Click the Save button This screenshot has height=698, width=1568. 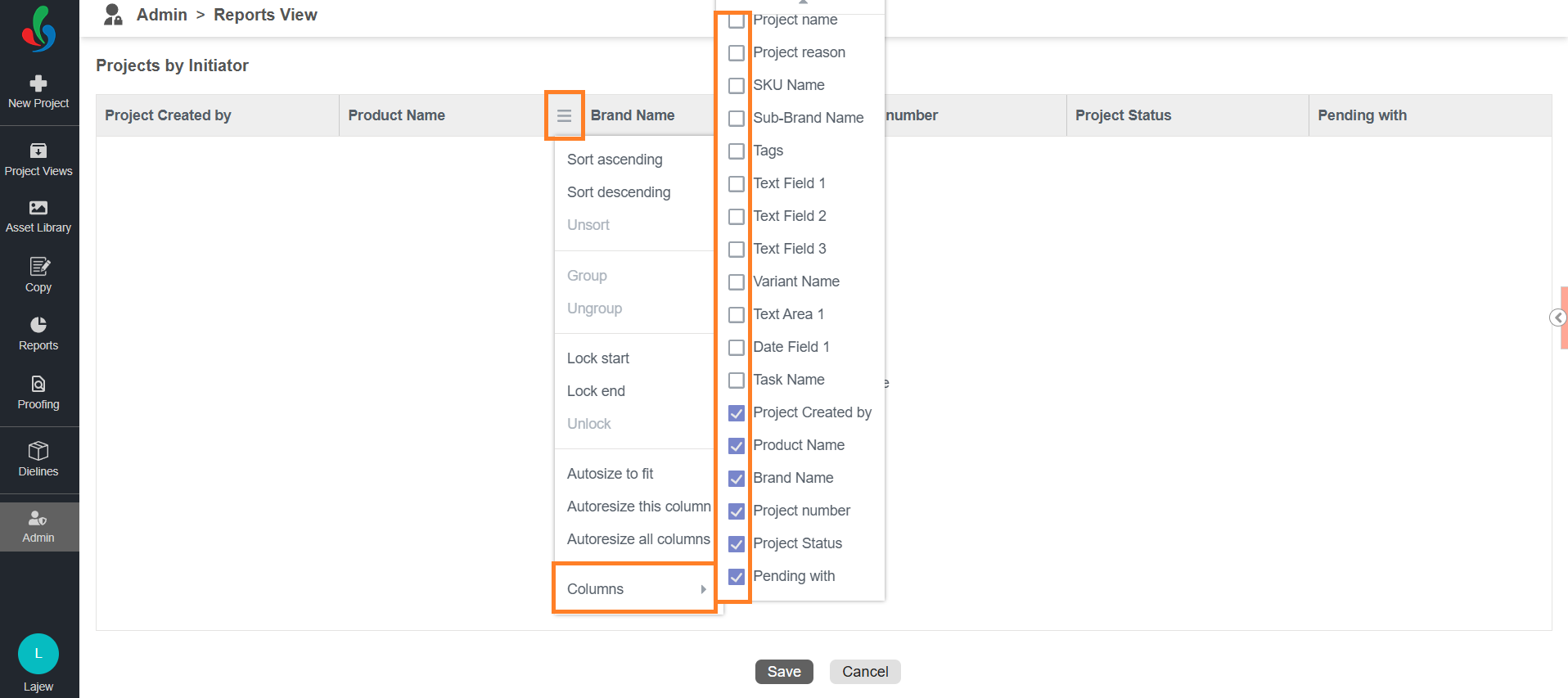[784, 672]
